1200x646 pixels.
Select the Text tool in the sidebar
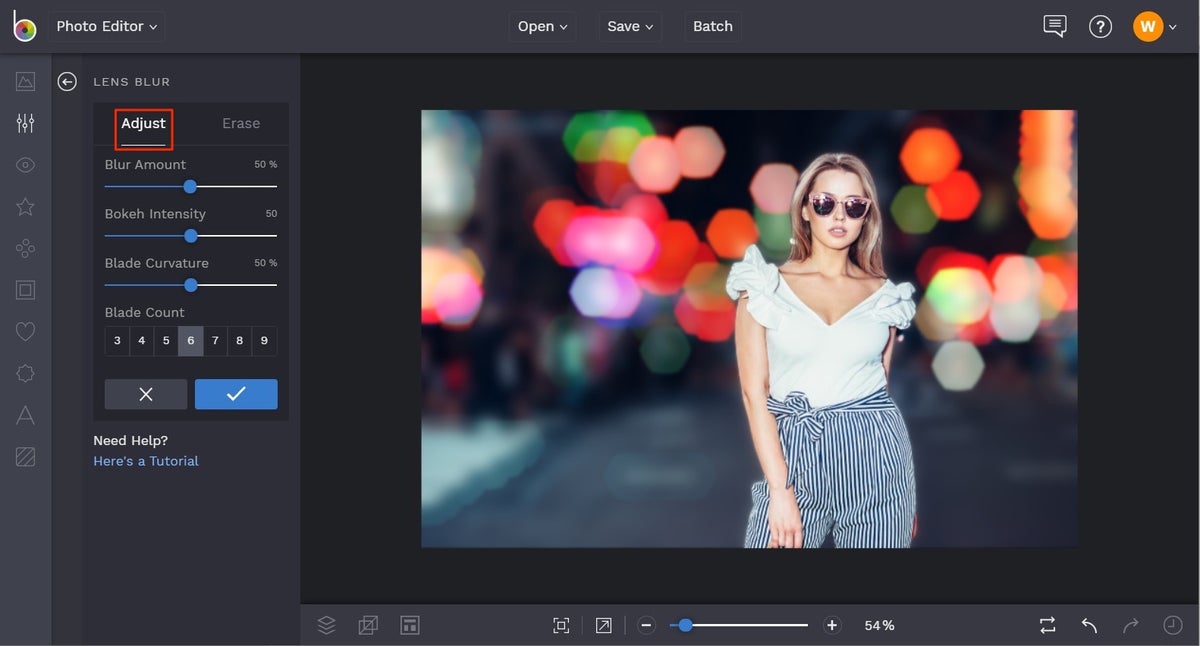point(25,415)
